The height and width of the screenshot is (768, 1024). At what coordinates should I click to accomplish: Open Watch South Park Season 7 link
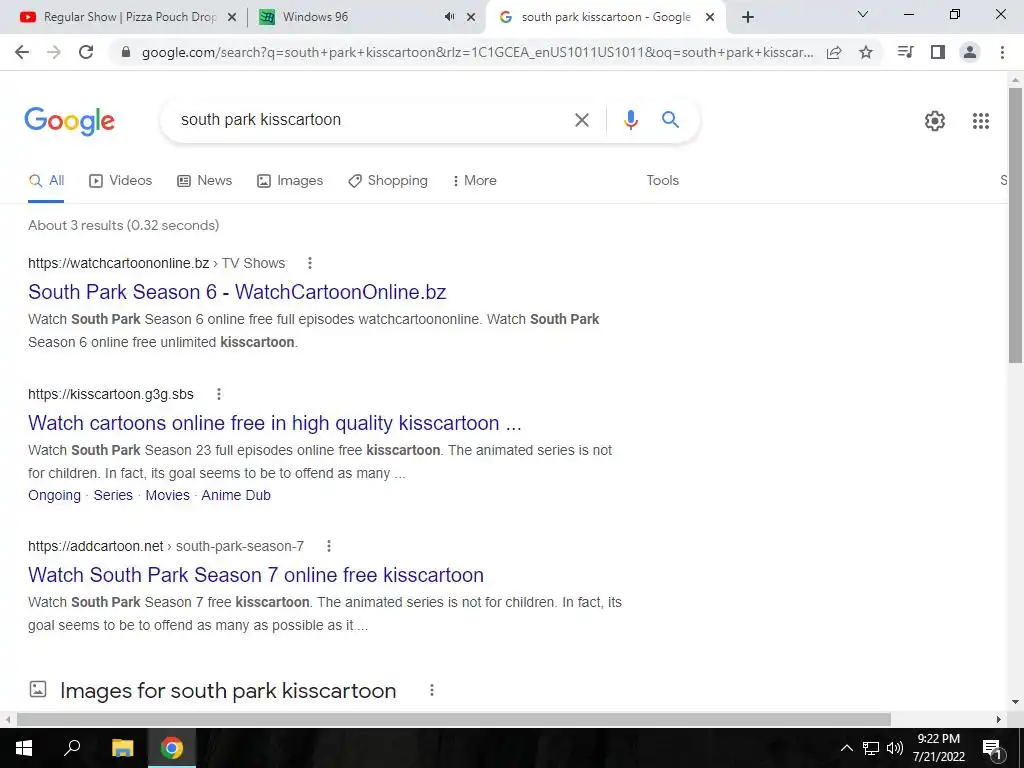click(256, 575)
